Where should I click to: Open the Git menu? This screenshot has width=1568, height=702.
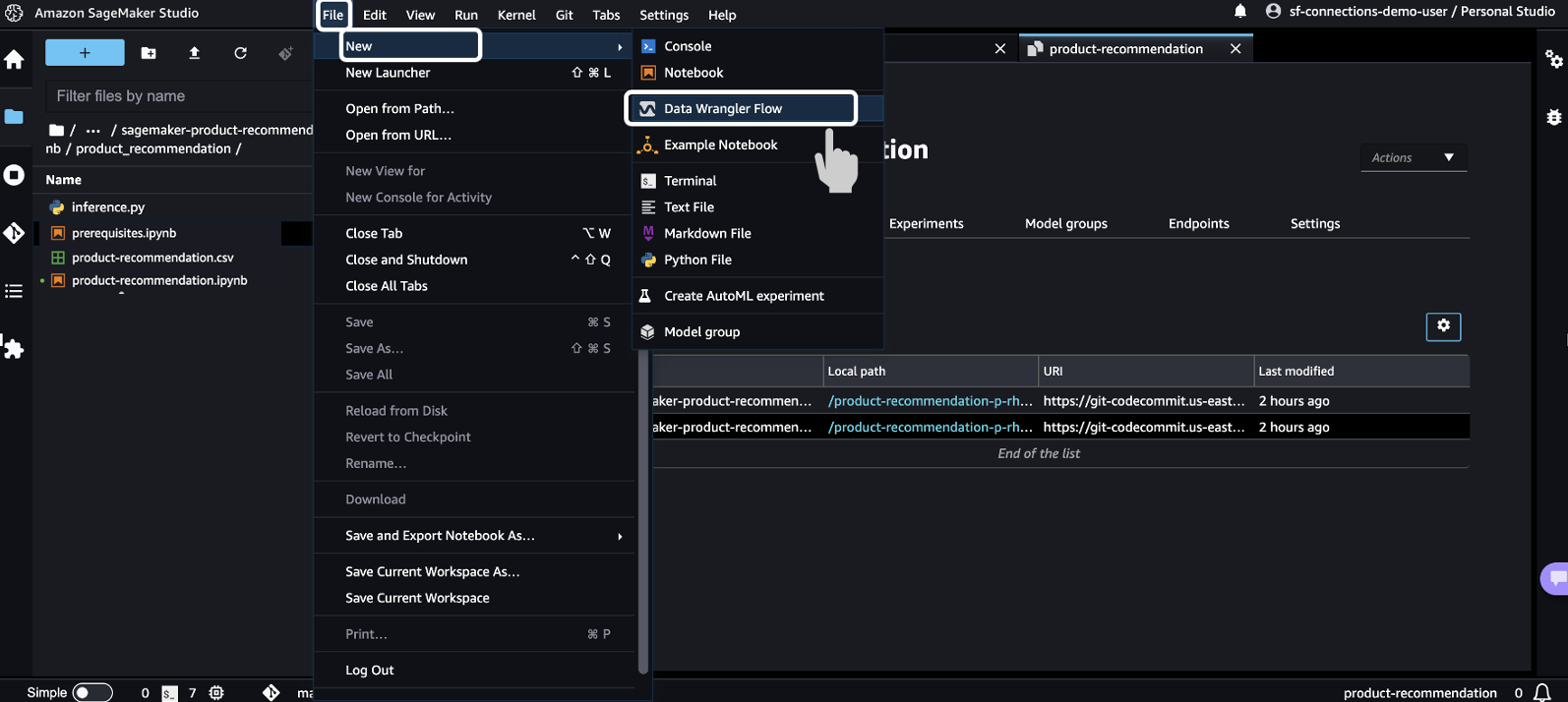coord(565,15)
